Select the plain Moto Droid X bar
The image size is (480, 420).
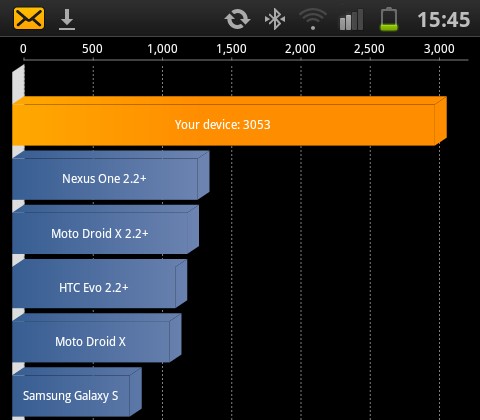(97, 338)
